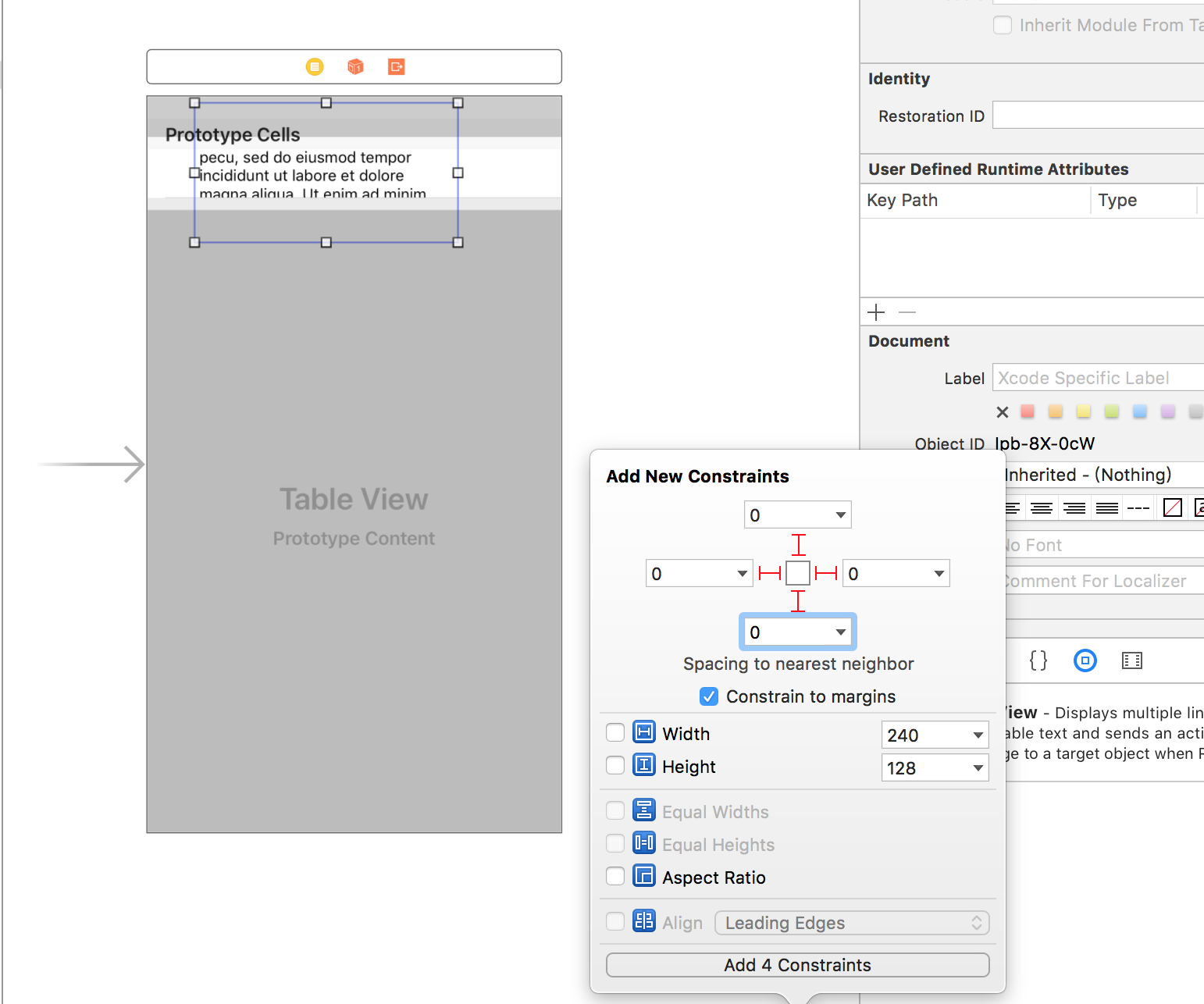The width and height of the screenshot is (1204, 1004).
Task: Open the Align Leading Edges selector
Action: (x=852, y=923)
